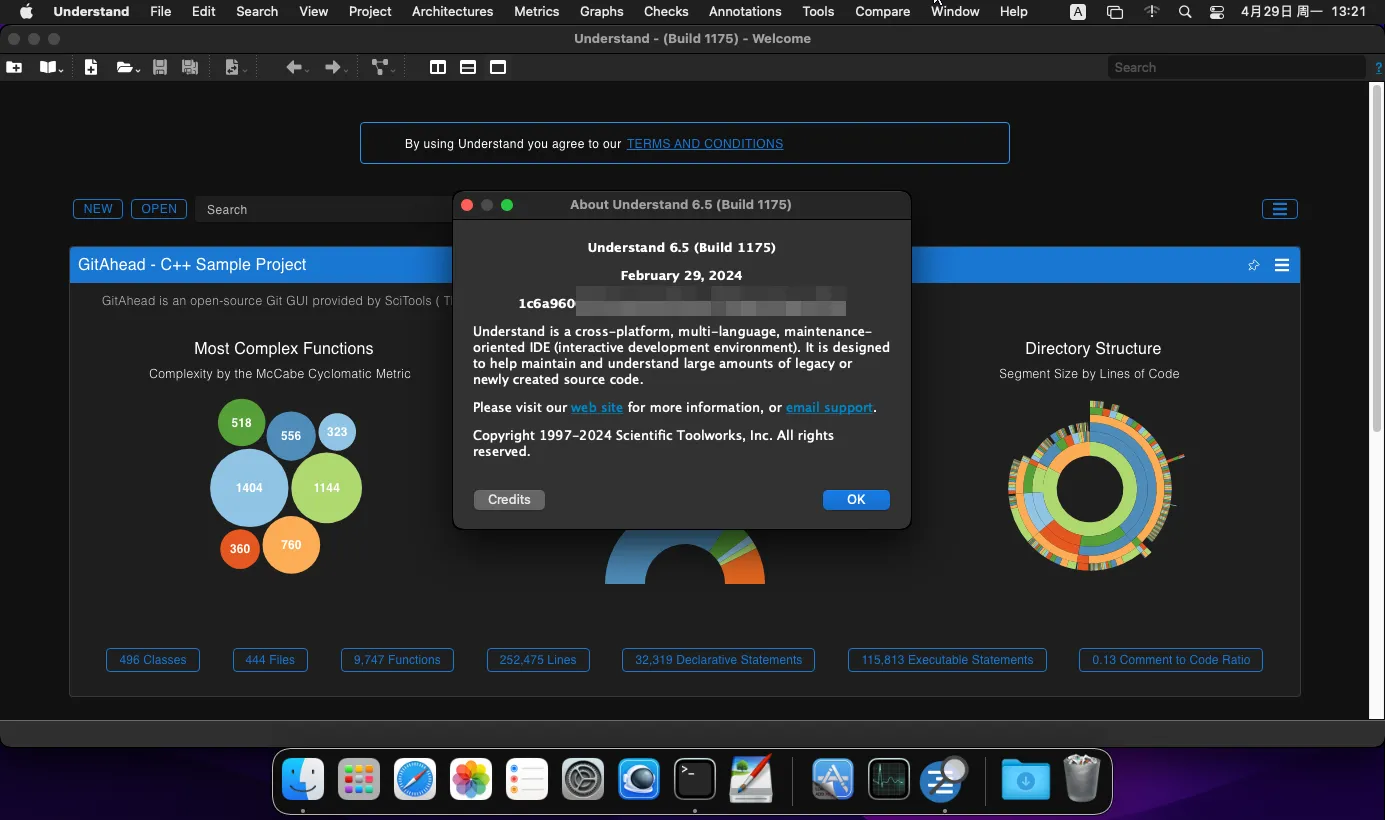Click the 32,319 Declarative Statements button

718,660
